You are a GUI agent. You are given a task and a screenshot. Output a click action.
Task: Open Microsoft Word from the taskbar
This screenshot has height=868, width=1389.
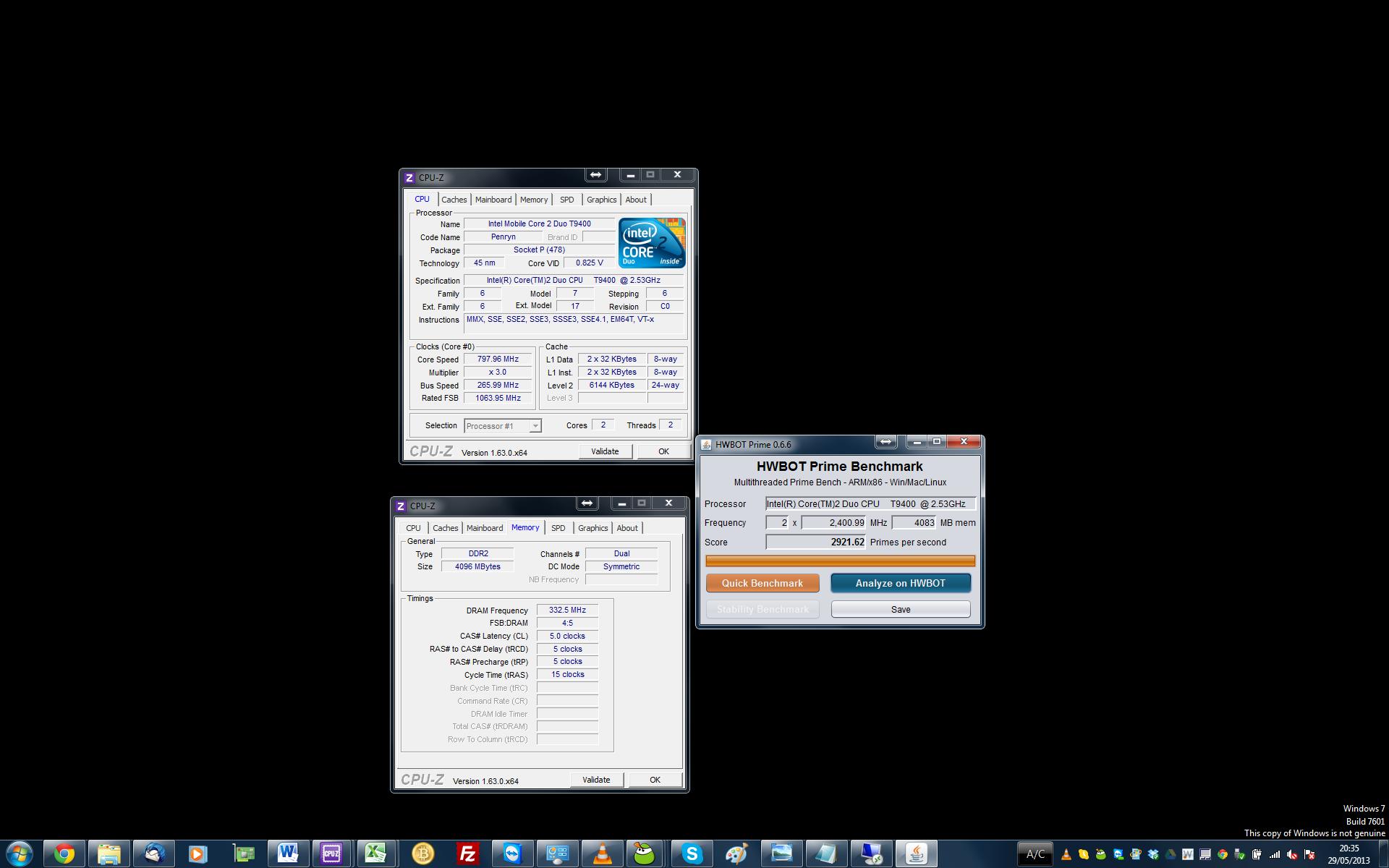pyautogui.click(x=288, y=854)
